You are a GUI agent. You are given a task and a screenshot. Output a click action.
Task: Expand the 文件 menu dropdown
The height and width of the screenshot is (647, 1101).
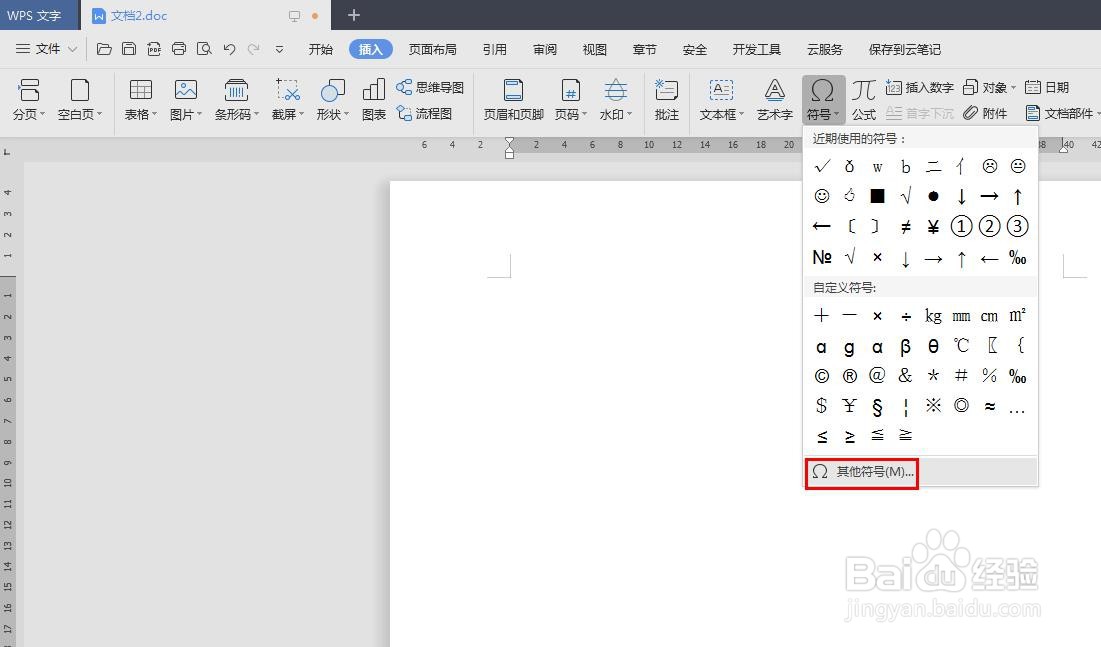tap(72, 49)
